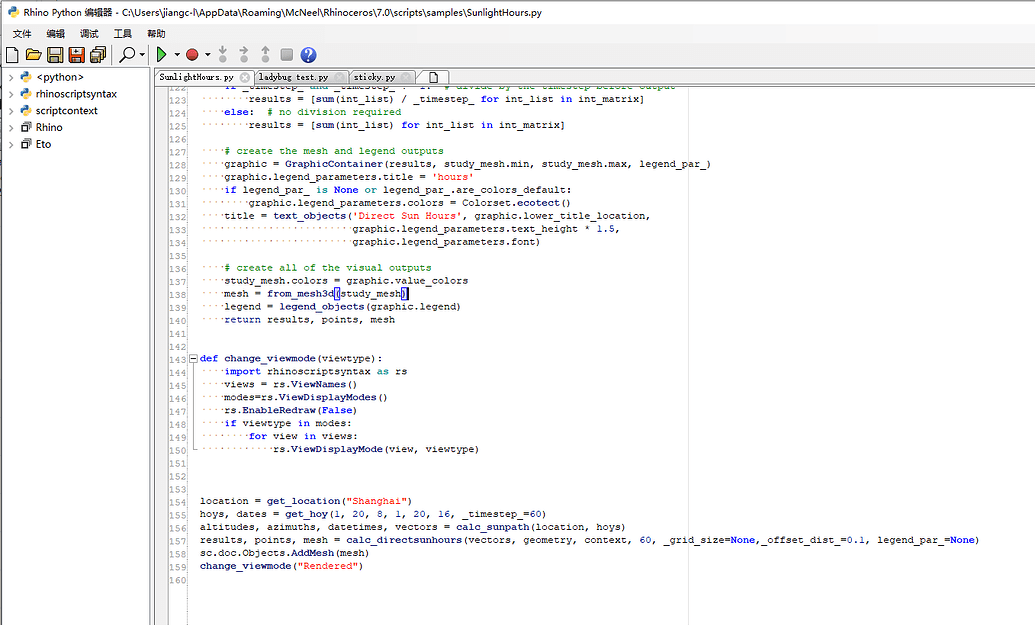This screenshot has height=625, width=1035.
Task: Click the gray up-arrow step icon
Action: (x=266, y=54)
